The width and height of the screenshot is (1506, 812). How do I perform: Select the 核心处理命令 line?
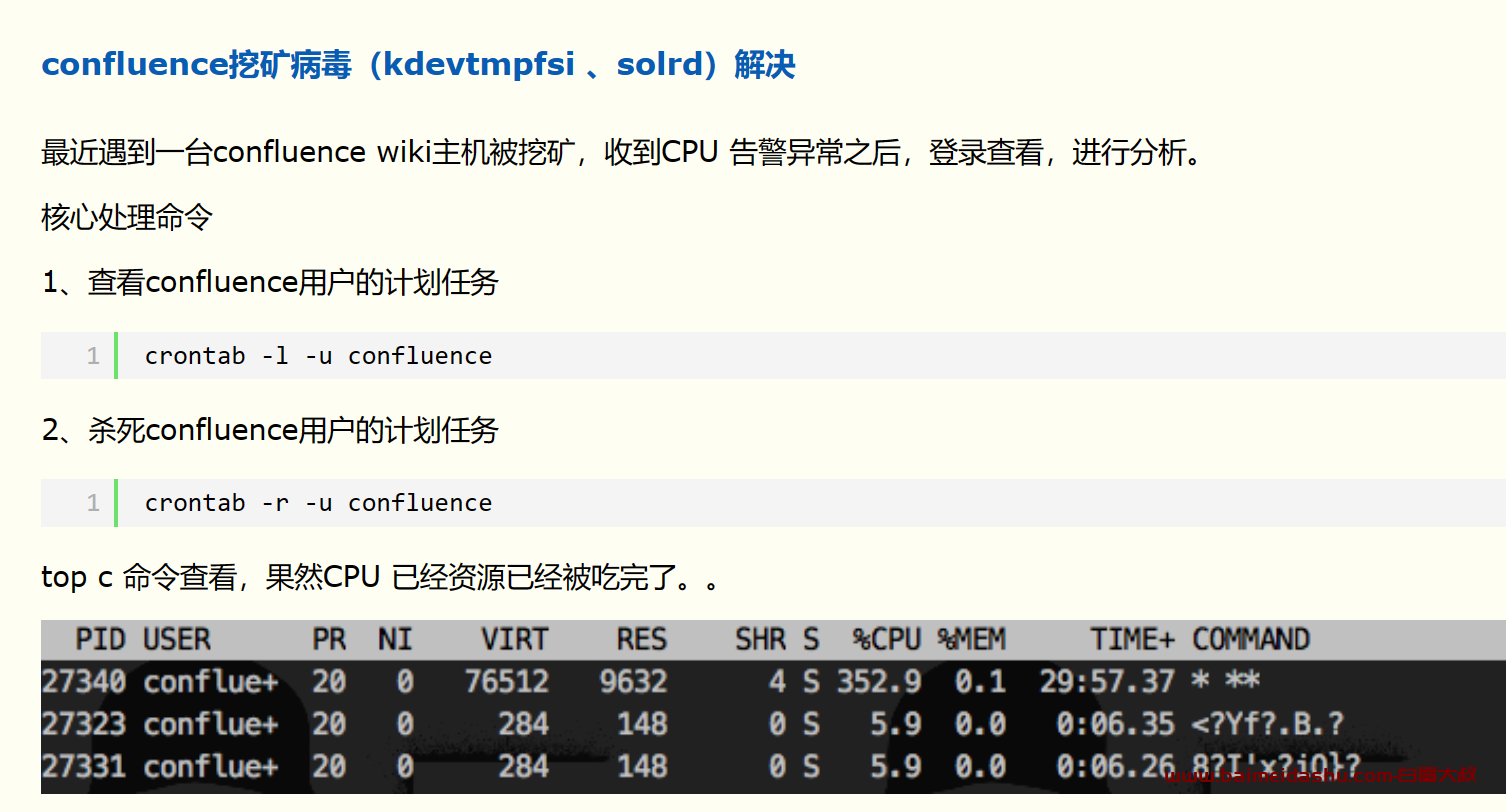tap(127, 217)
